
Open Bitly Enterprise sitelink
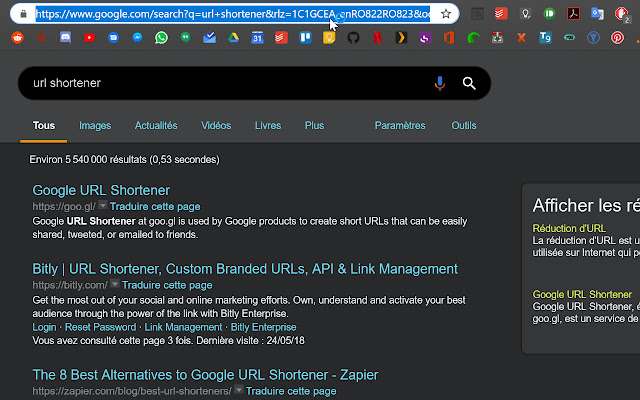[x=264, y=327]
